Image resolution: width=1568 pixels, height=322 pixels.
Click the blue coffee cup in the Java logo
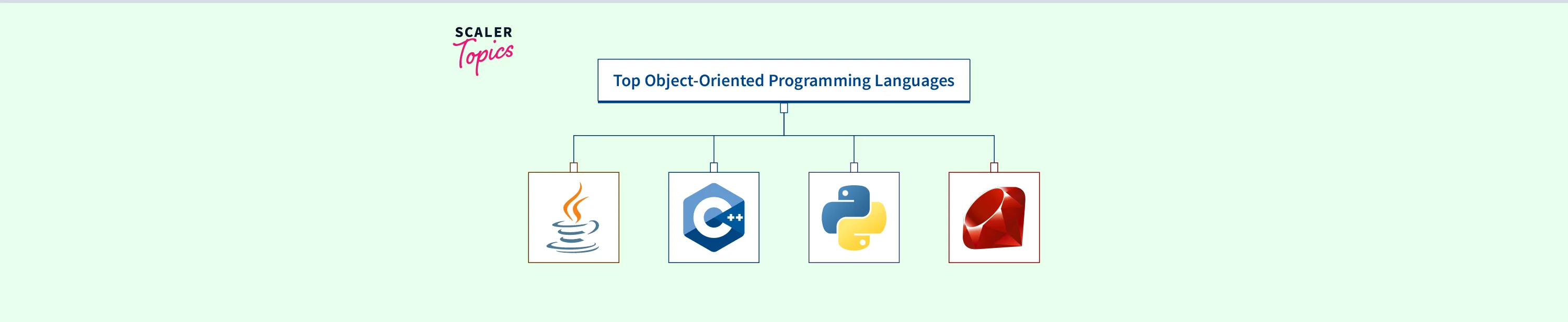point(572,237)
